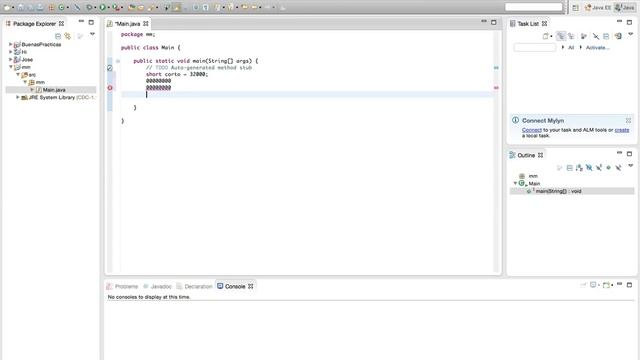Select main(String[]) : void in Outline
640x360 pixels.
click(572, 191)
